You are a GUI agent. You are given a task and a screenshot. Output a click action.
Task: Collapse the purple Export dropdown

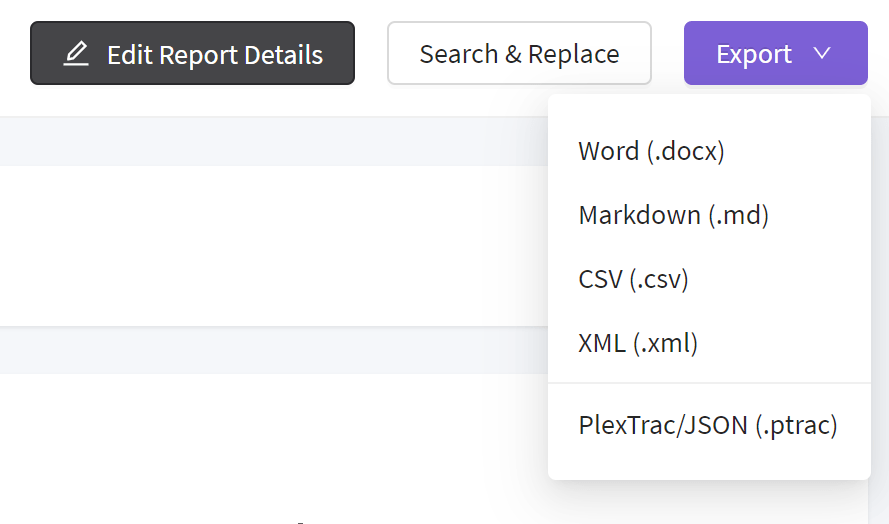[775, 54]
